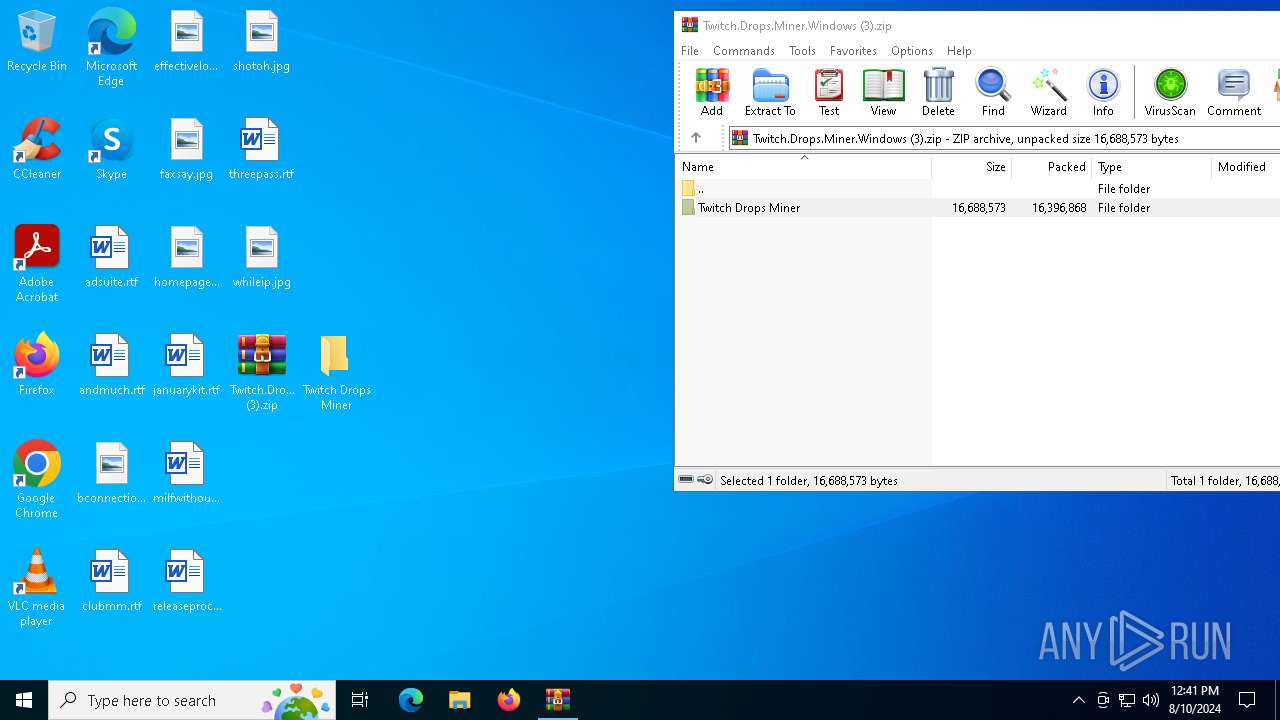
Task: Open the Windows Start menu
Action: (24, 700)
